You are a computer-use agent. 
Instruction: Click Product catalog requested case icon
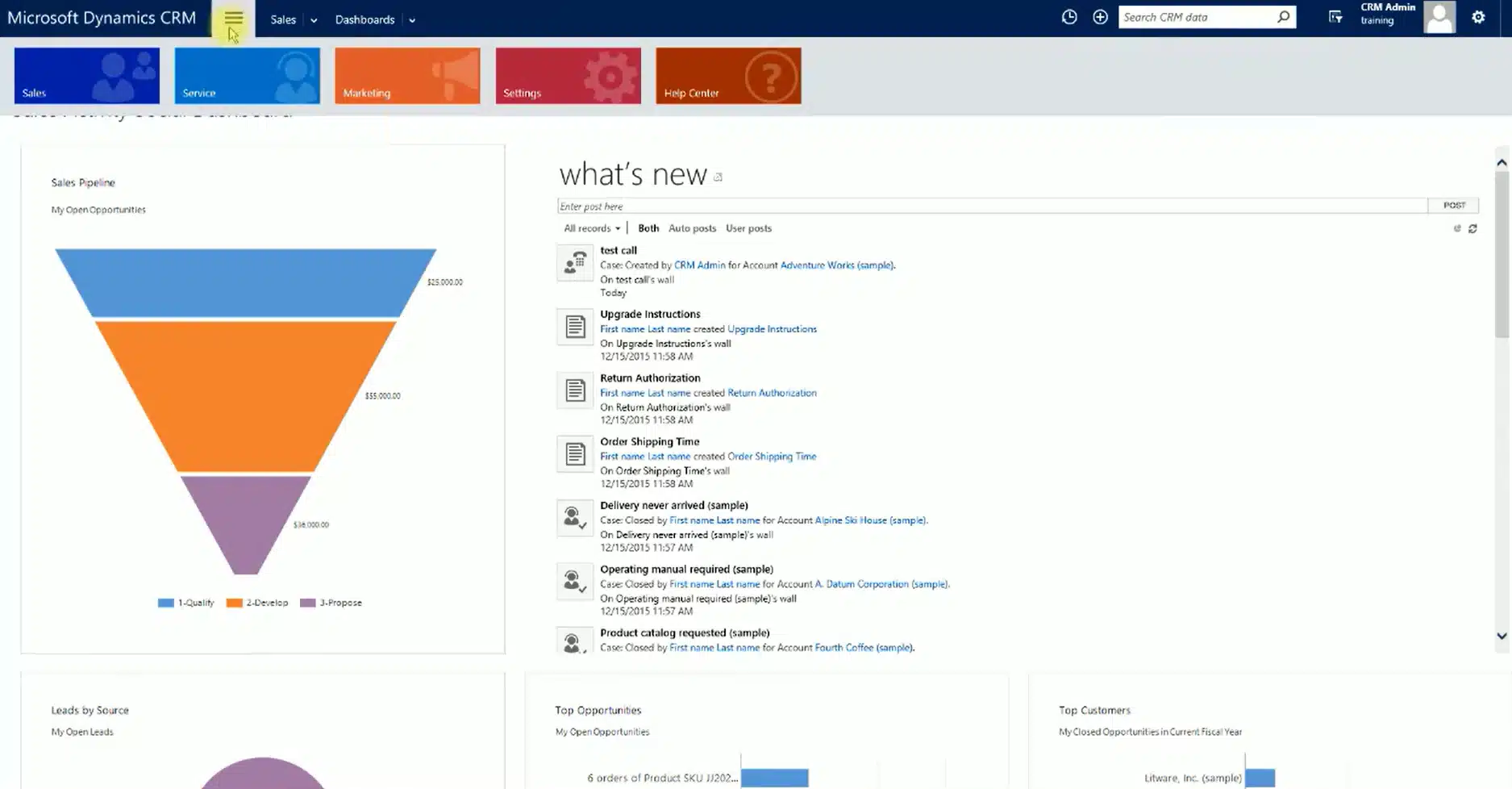pos(575,641)
